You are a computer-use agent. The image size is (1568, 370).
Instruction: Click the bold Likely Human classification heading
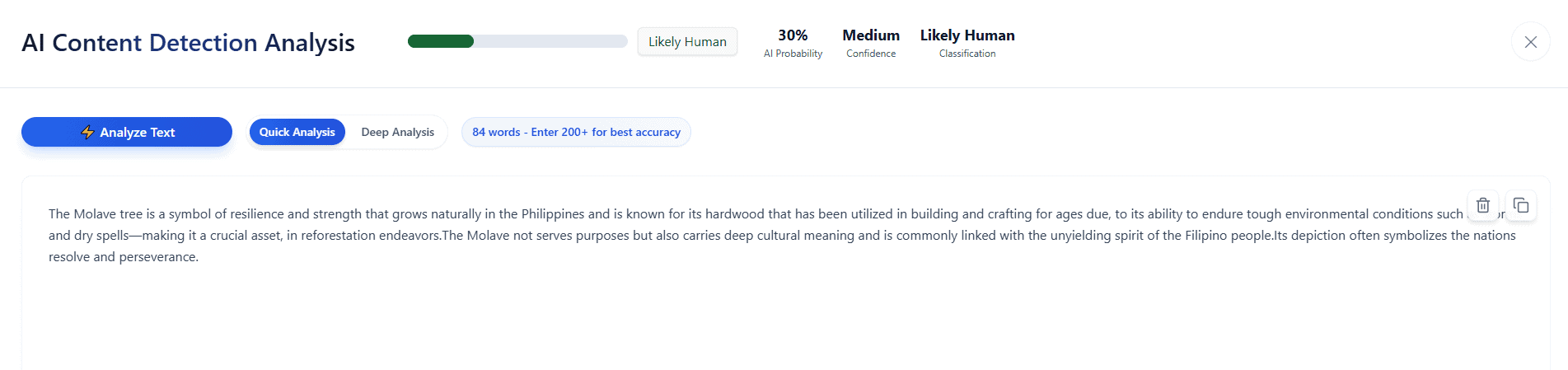(967, 35)
